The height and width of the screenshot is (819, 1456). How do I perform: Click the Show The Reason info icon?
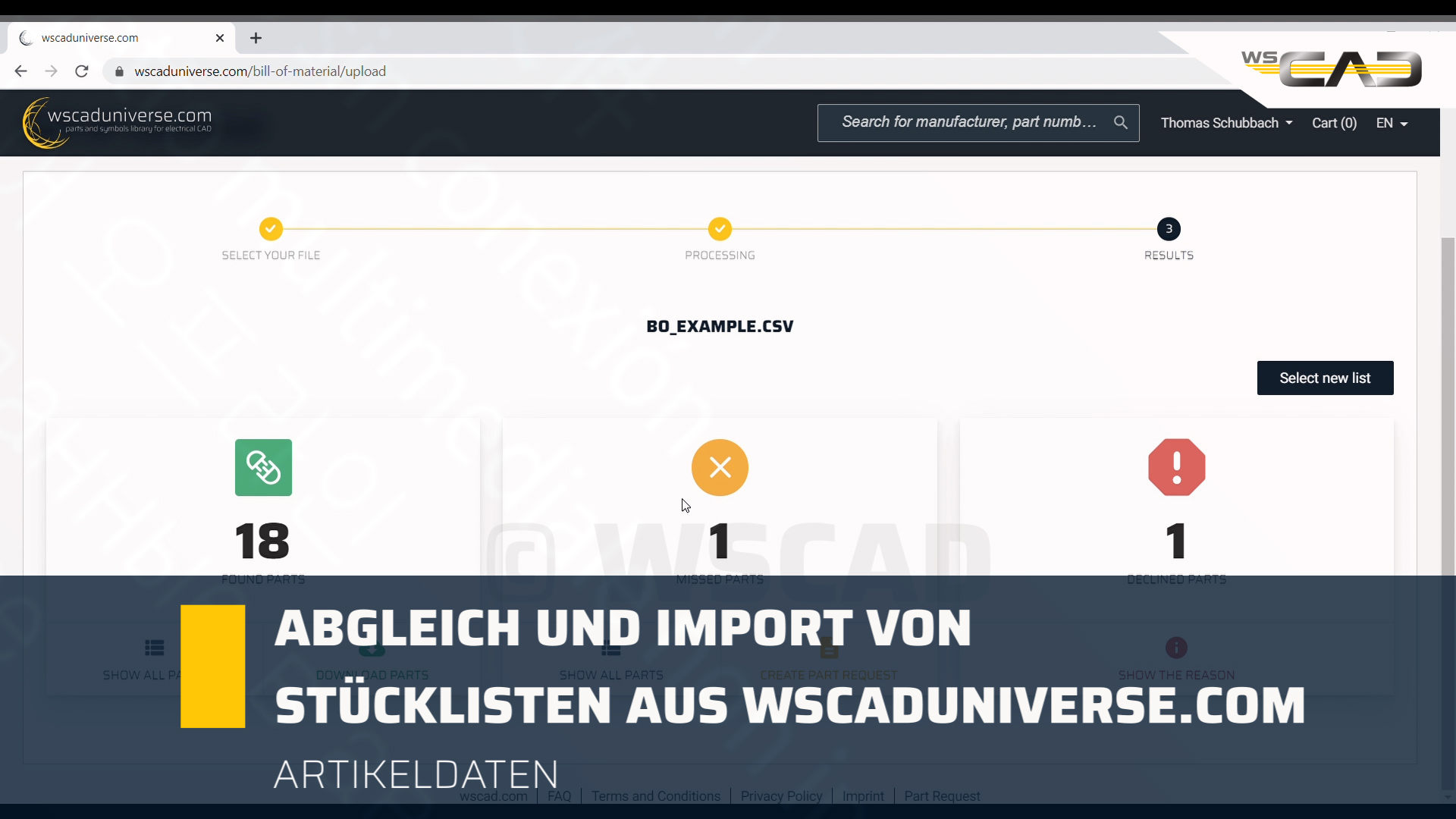coord(1176,648)
